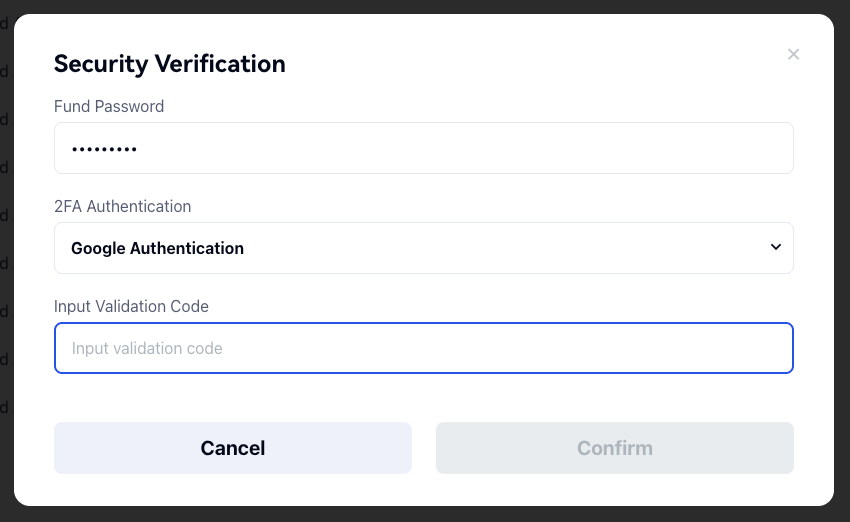Click the Security Verification heading

(170, 64)
